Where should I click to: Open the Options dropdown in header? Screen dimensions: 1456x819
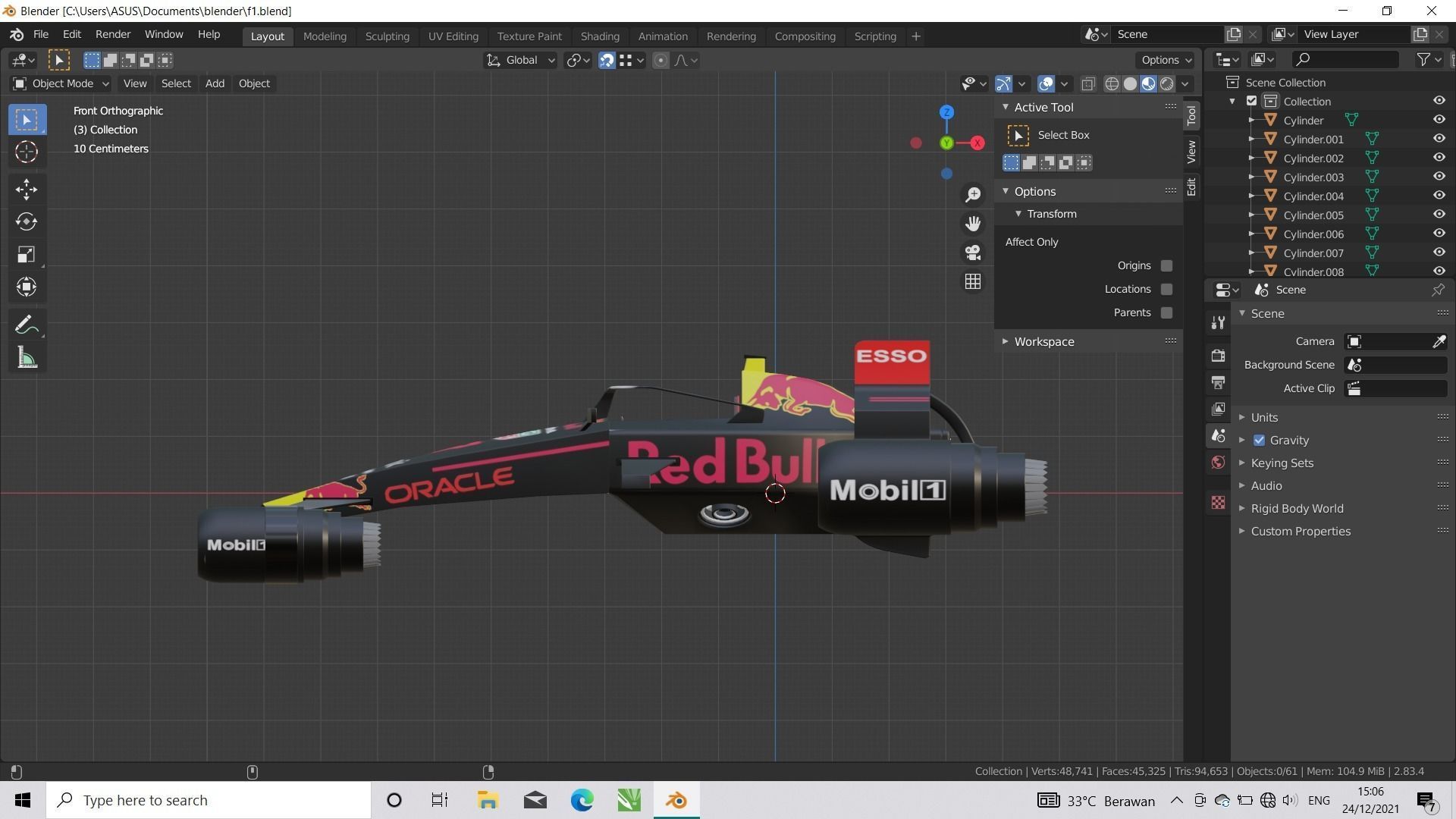point(1166,60)
